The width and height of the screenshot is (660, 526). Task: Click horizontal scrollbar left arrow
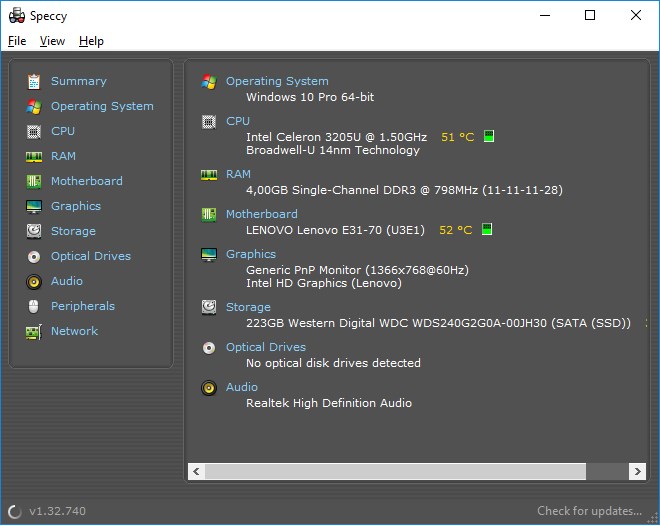pyautogui.click(x=196, y=471)
